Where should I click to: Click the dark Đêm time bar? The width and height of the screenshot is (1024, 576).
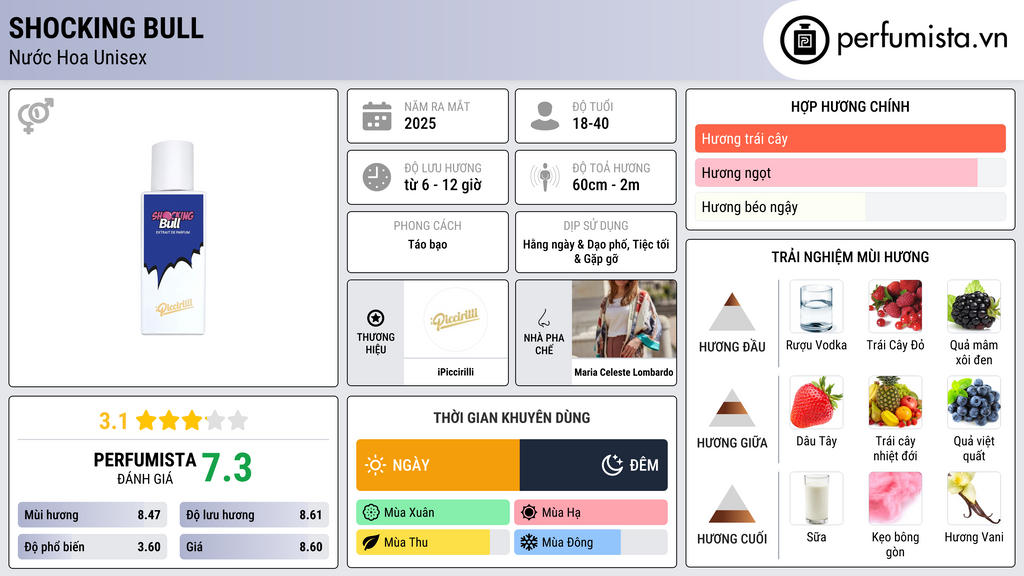click(x=594, y=465)
